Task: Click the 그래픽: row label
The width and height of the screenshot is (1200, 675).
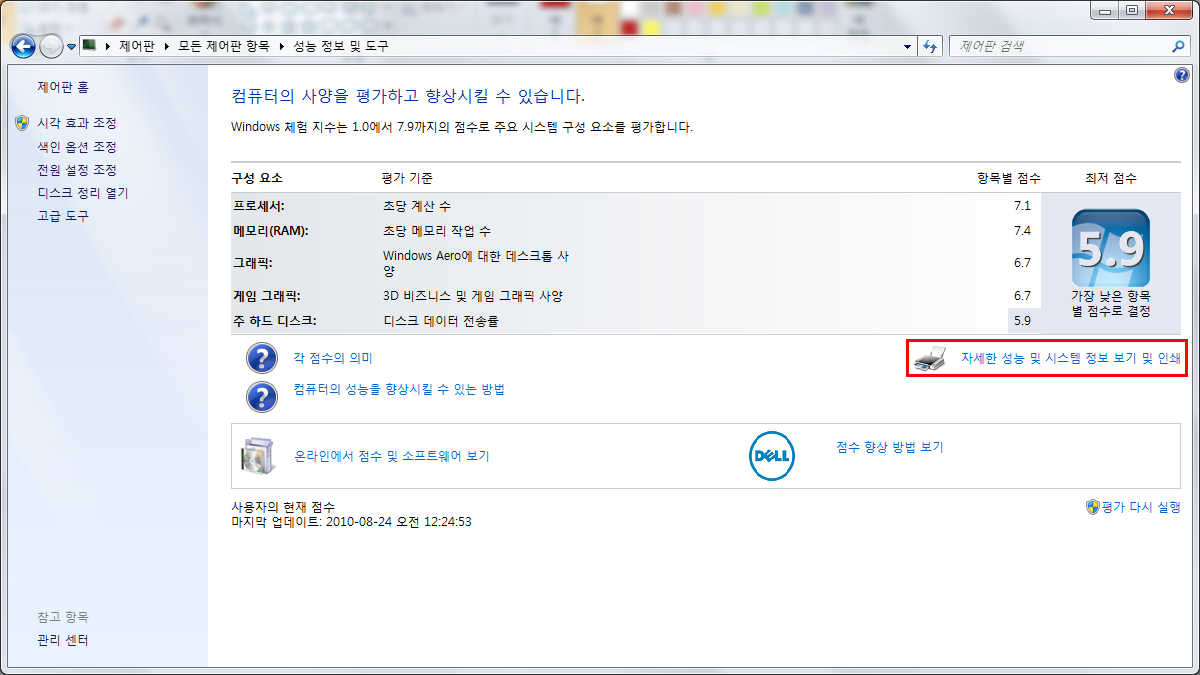Action: pos(252,263)
